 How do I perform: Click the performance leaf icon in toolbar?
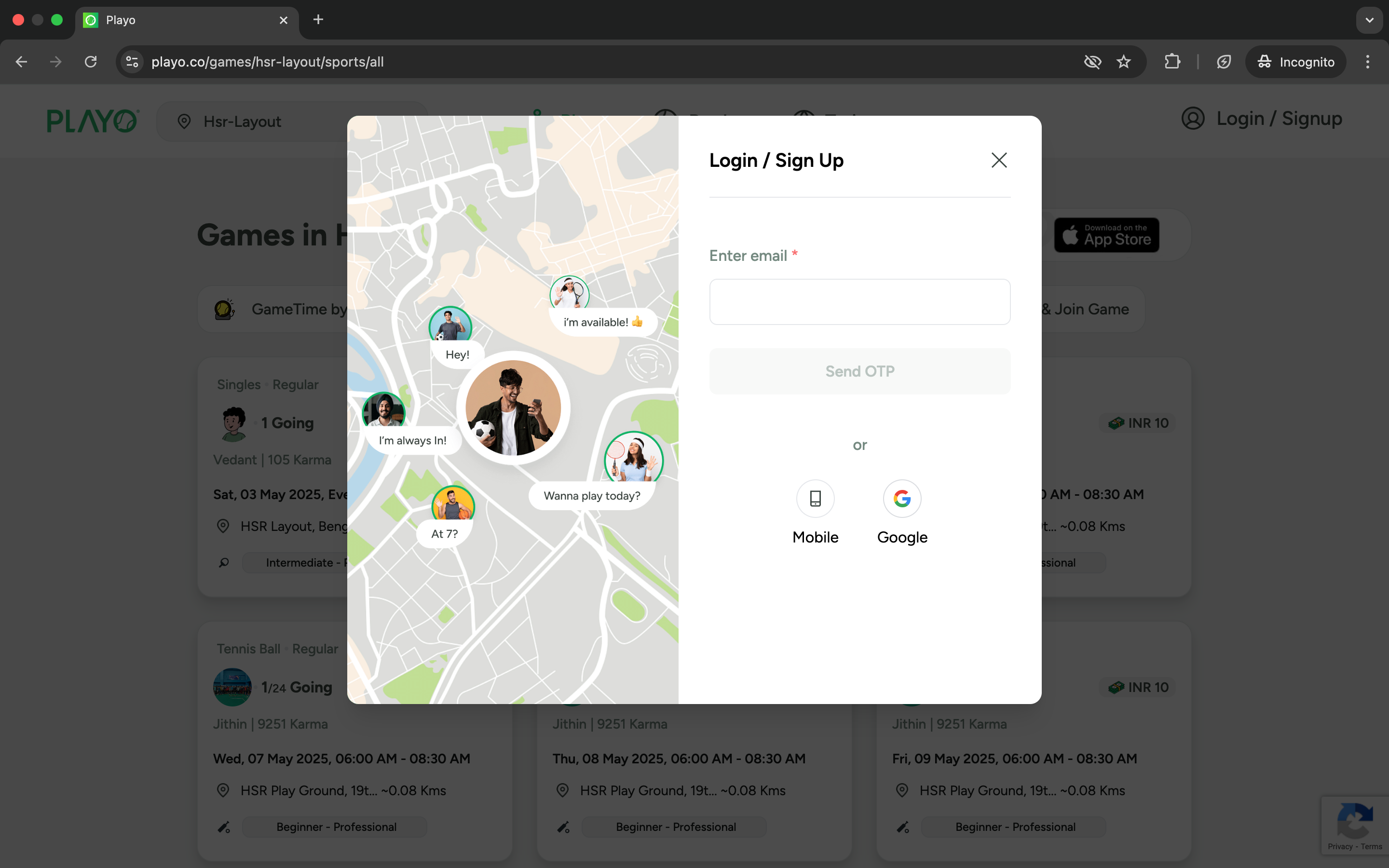click(1223, 61)
